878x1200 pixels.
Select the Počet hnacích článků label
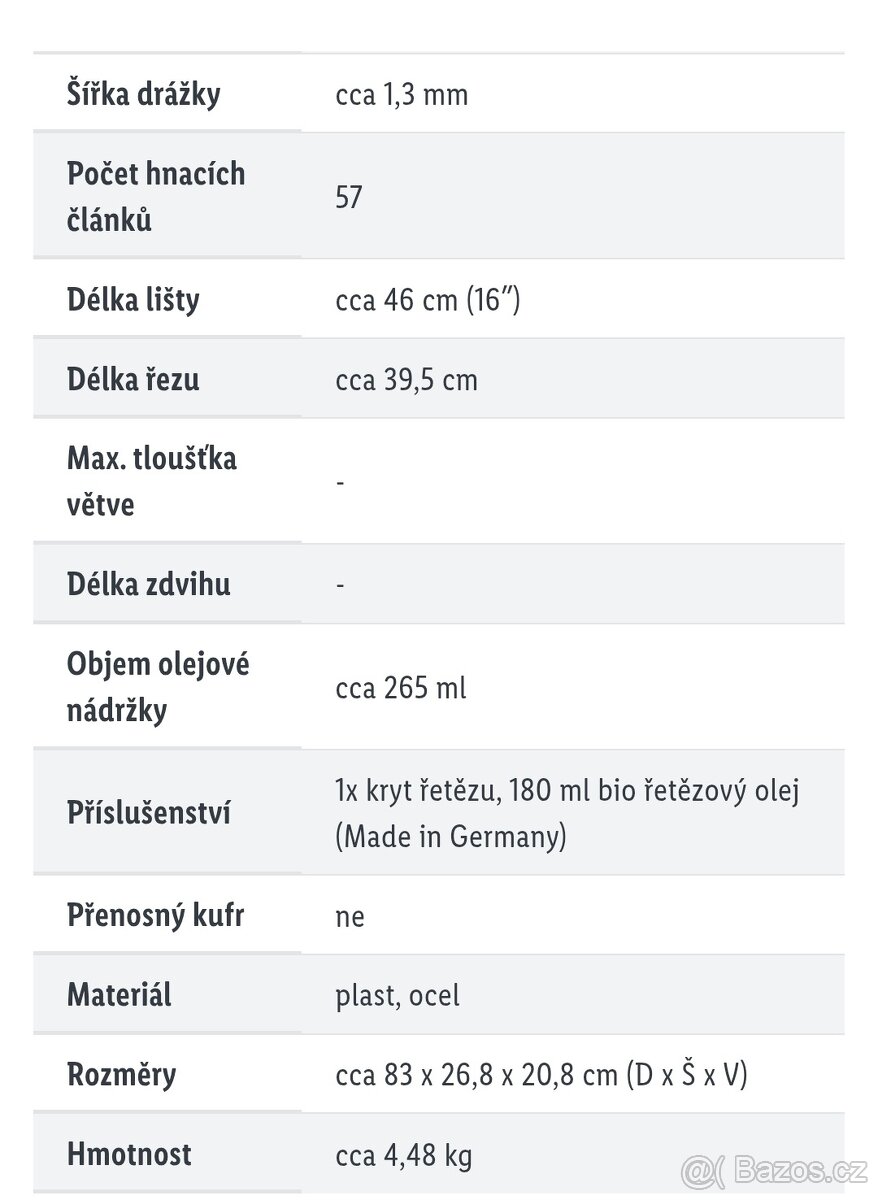[156, 196]
